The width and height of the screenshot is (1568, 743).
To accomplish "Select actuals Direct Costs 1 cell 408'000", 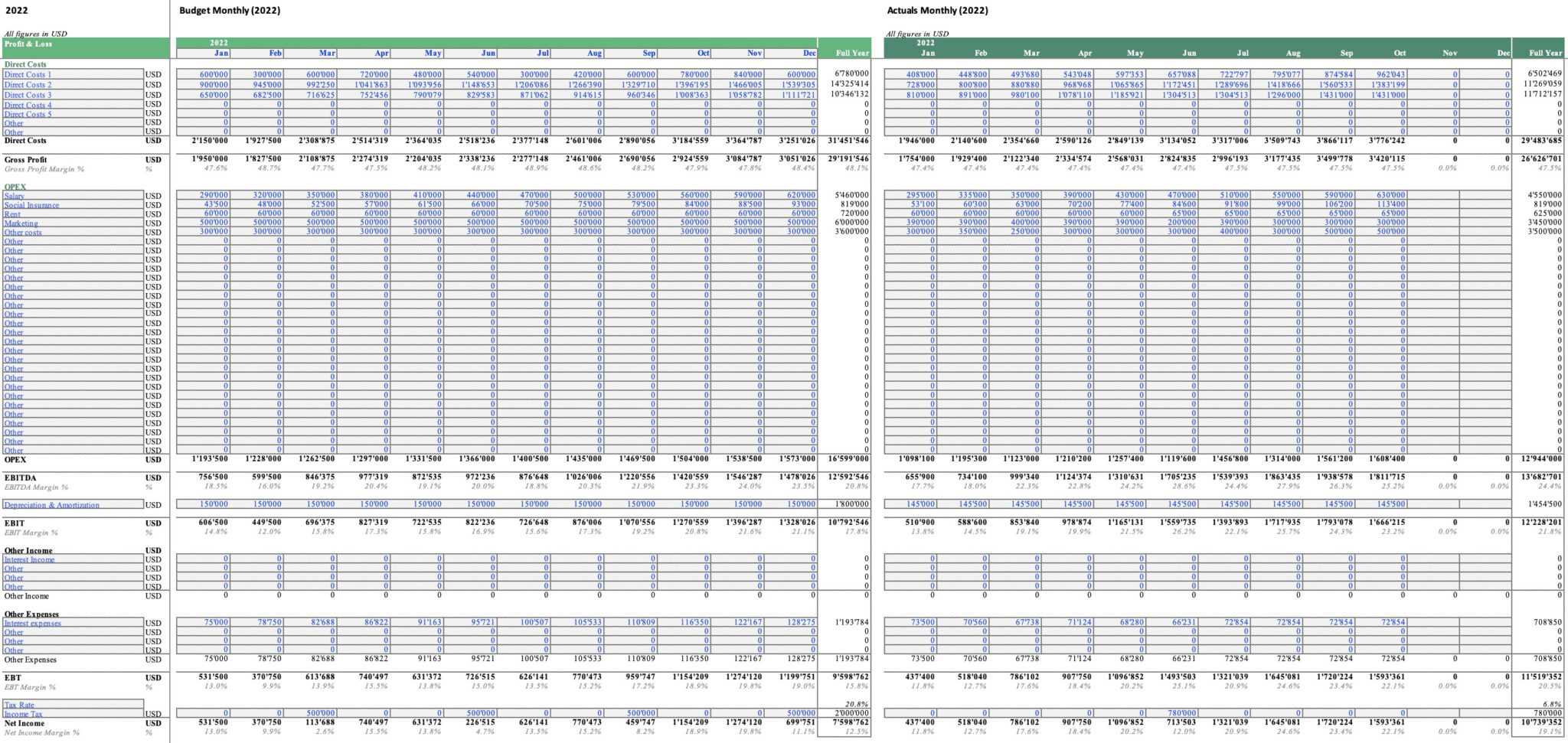I will click(x=910, y=75).
